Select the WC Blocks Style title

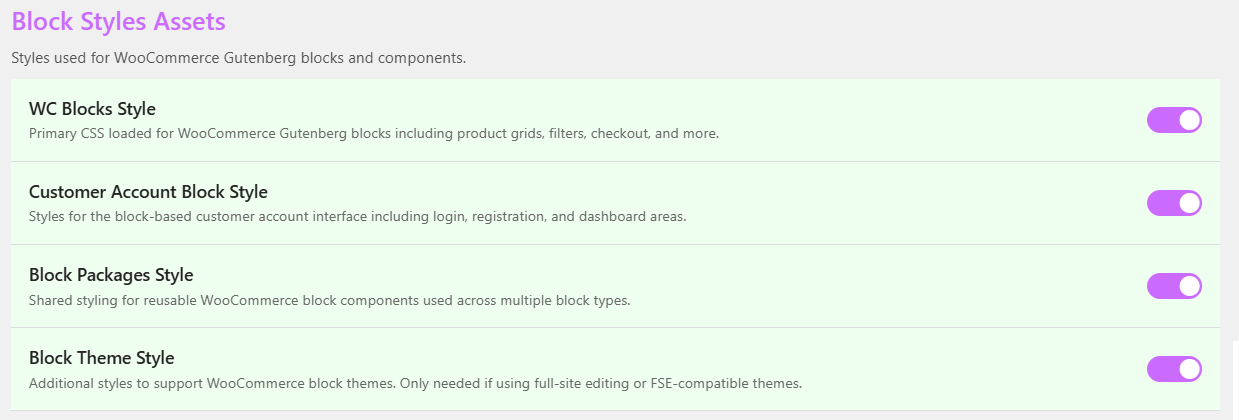point(92,109)
